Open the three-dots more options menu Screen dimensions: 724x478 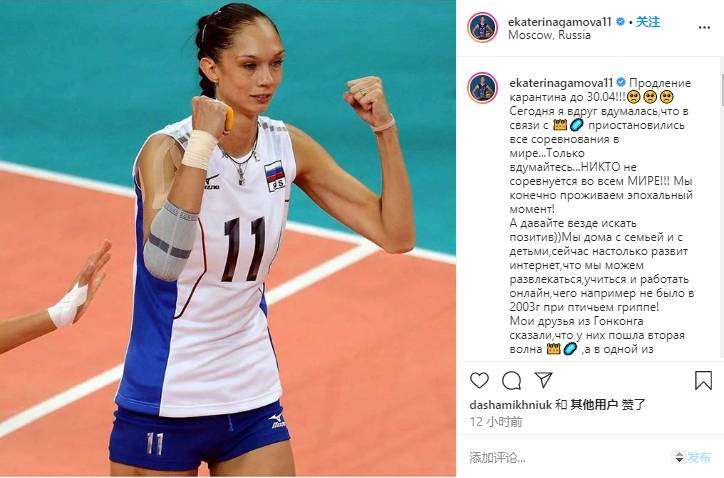[704, 28]
